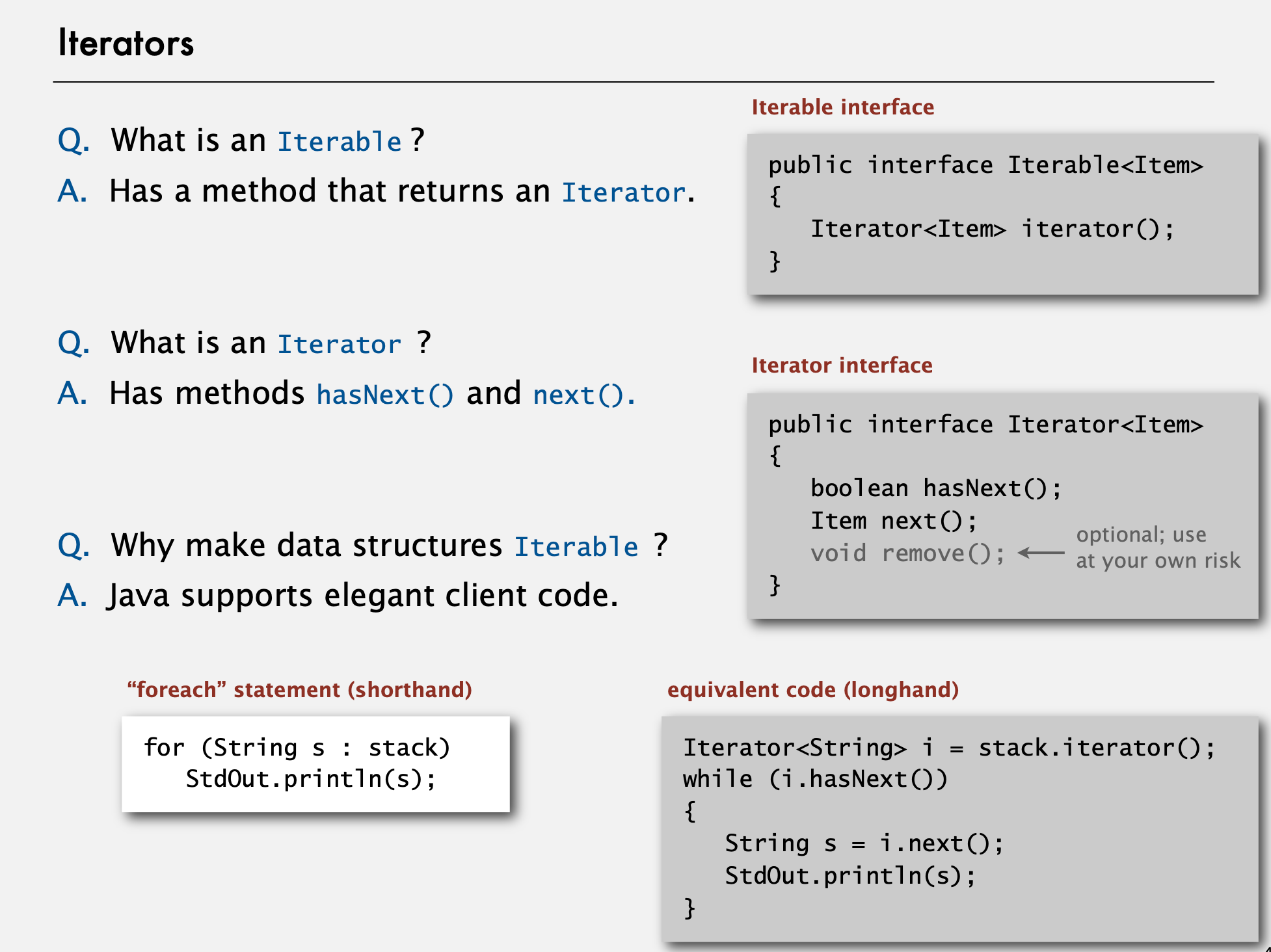This screenshot has height=952, width=1271.
Task: Click 'public interface Iterator<Item>' declaration line
Action: pyautogui.click(x=985, y=425)
